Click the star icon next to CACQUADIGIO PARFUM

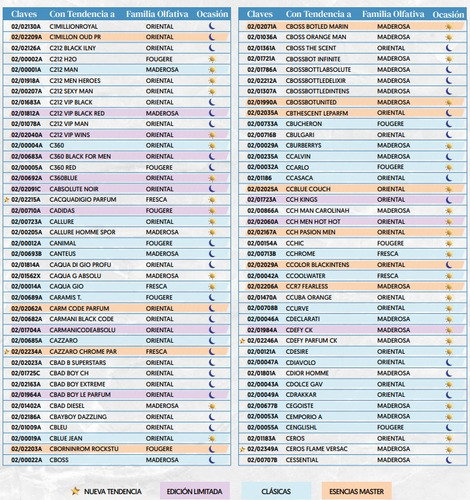7,200
